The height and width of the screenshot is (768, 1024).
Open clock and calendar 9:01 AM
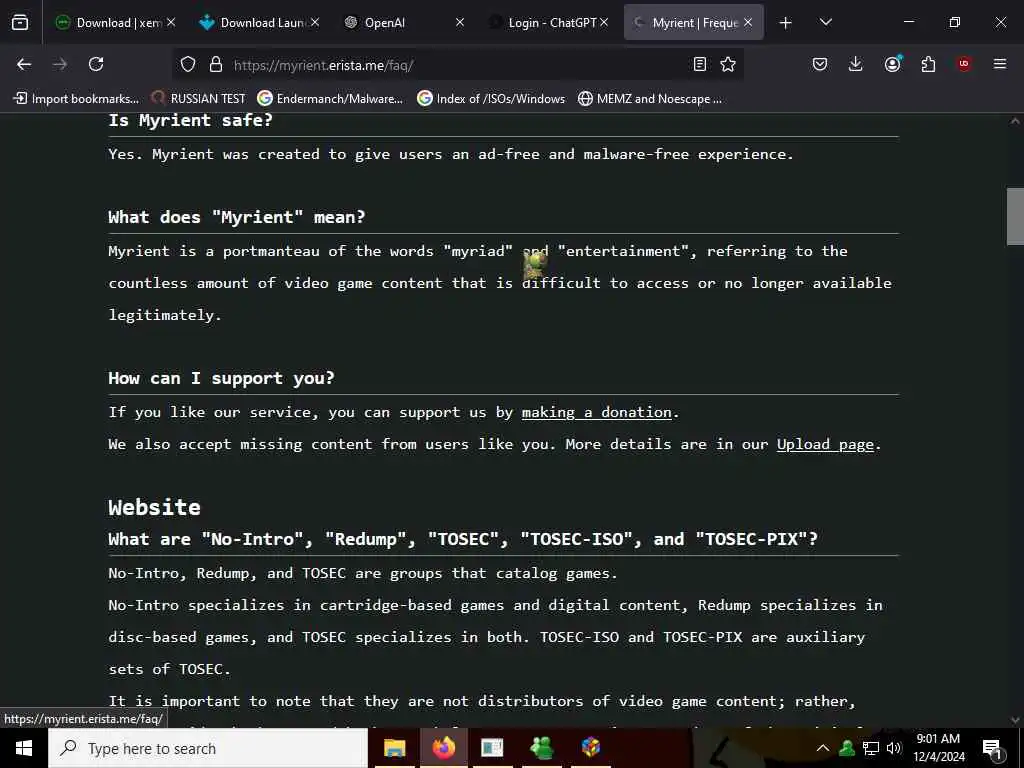click(x=938, y=748)
